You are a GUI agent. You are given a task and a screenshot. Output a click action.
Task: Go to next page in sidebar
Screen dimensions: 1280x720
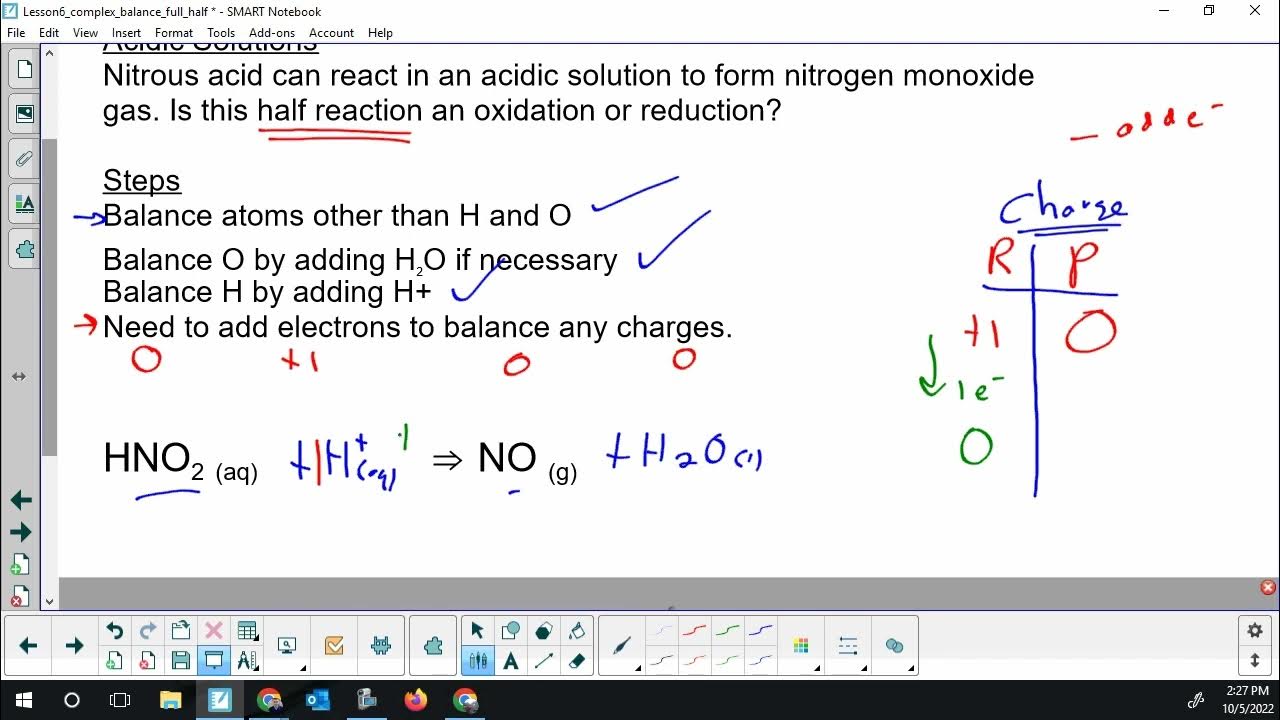[20, 532]
